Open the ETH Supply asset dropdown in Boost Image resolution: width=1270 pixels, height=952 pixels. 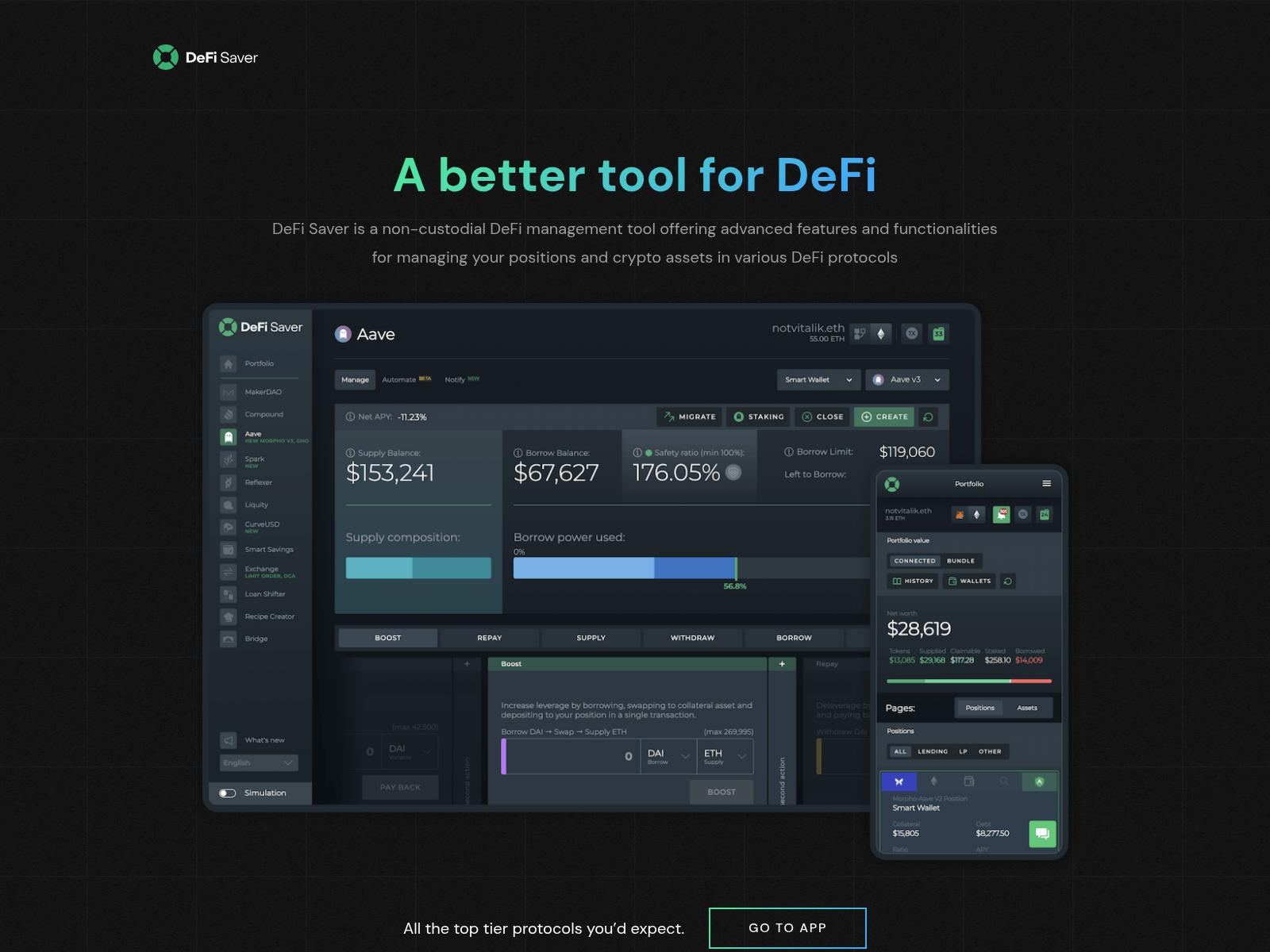725,757
